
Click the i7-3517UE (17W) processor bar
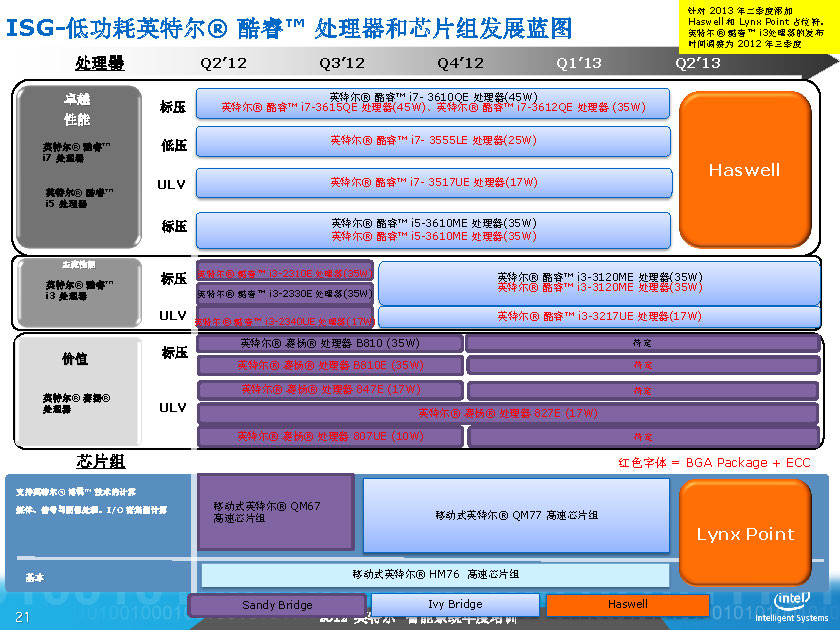click(x=434, y=182)
